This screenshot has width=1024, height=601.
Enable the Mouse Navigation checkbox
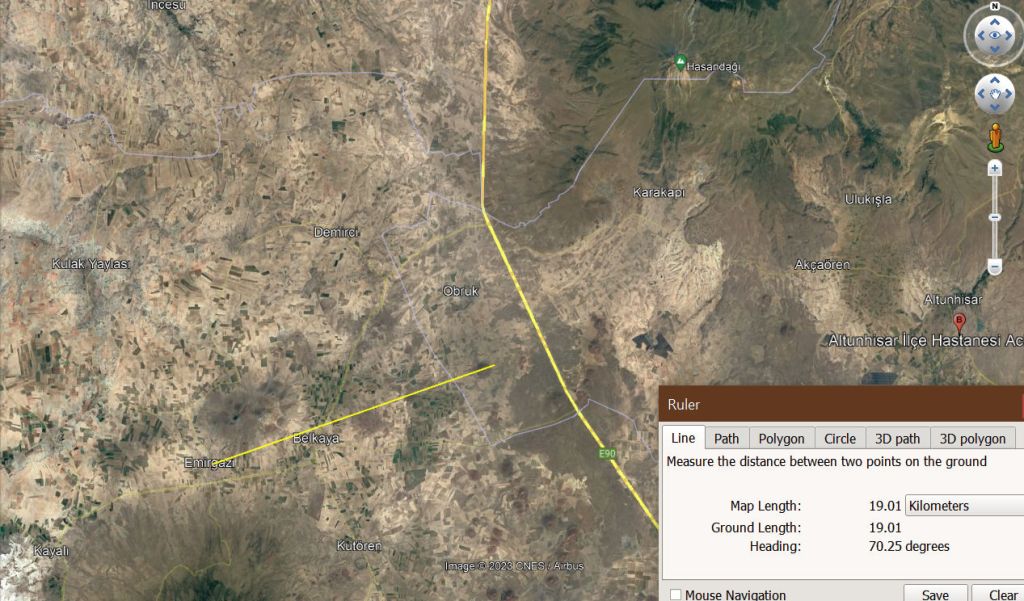(676, 594)
